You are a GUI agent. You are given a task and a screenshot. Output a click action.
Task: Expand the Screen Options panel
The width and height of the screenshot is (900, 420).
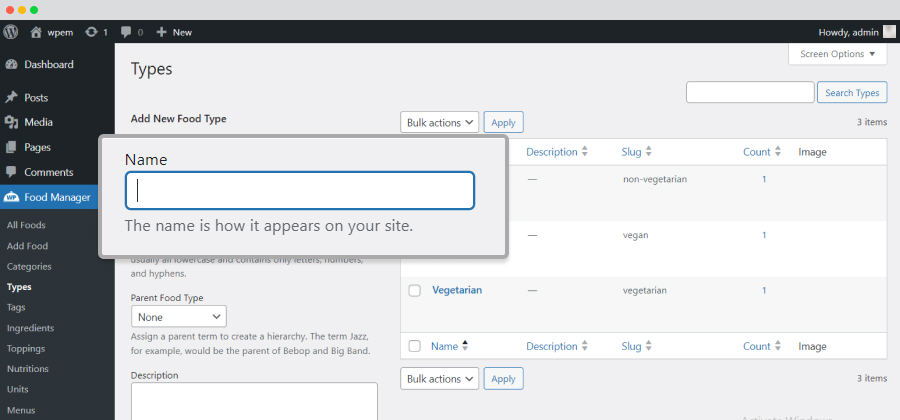tap(838, 54)
